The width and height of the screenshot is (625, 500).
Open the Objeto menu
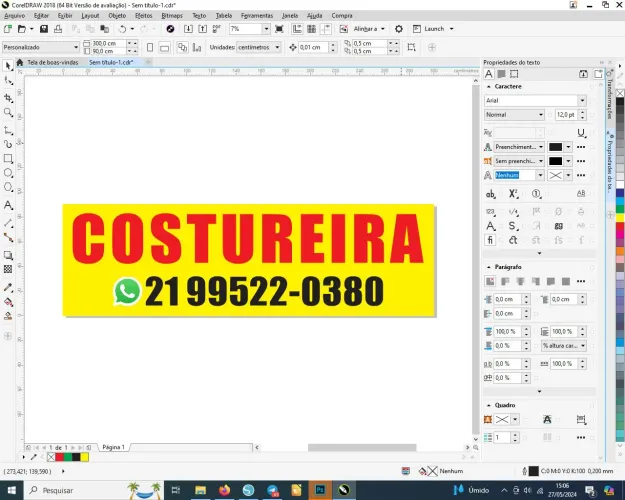117,16
